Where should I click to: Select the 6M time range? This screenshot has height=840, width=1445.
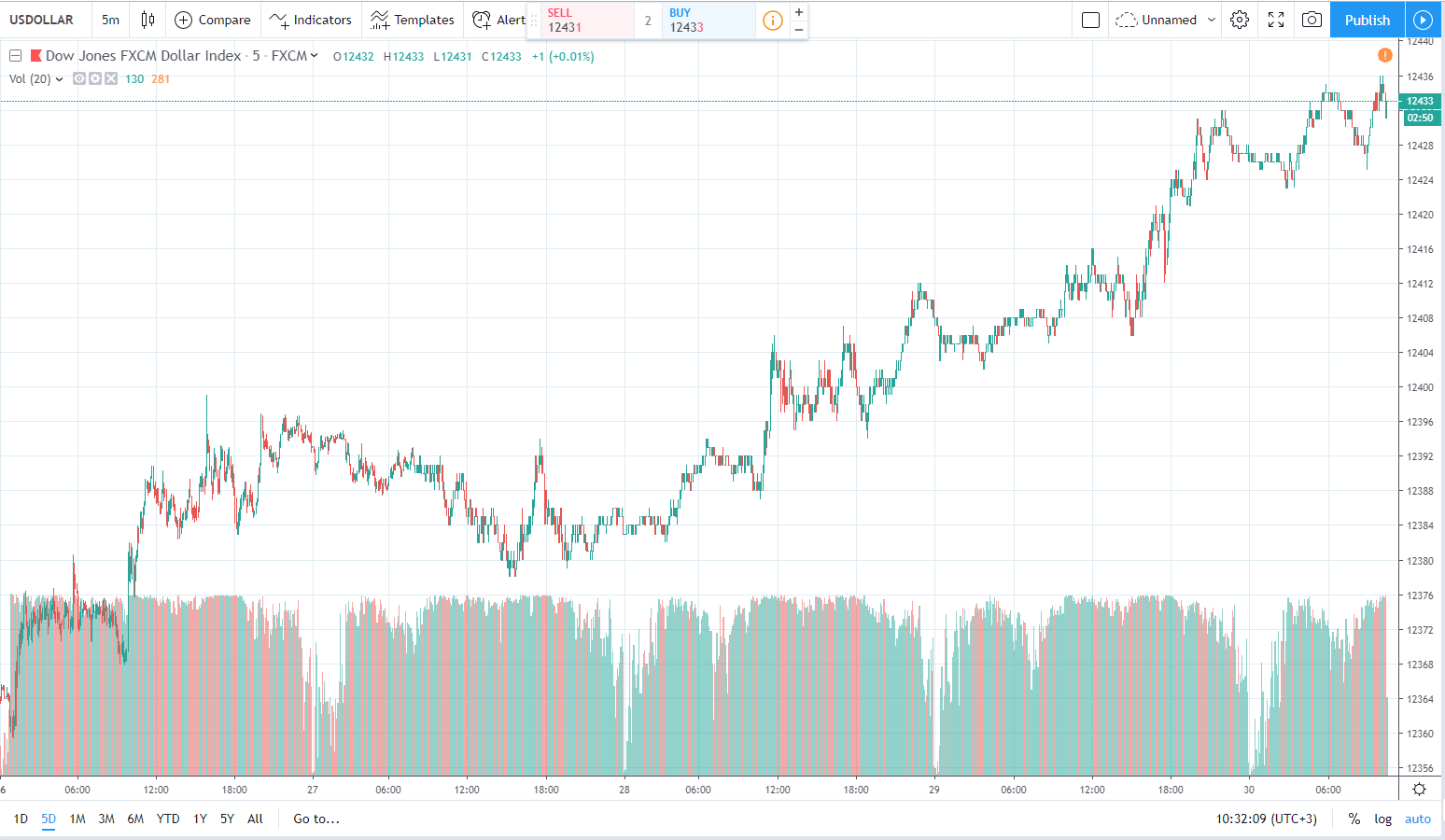135,819
